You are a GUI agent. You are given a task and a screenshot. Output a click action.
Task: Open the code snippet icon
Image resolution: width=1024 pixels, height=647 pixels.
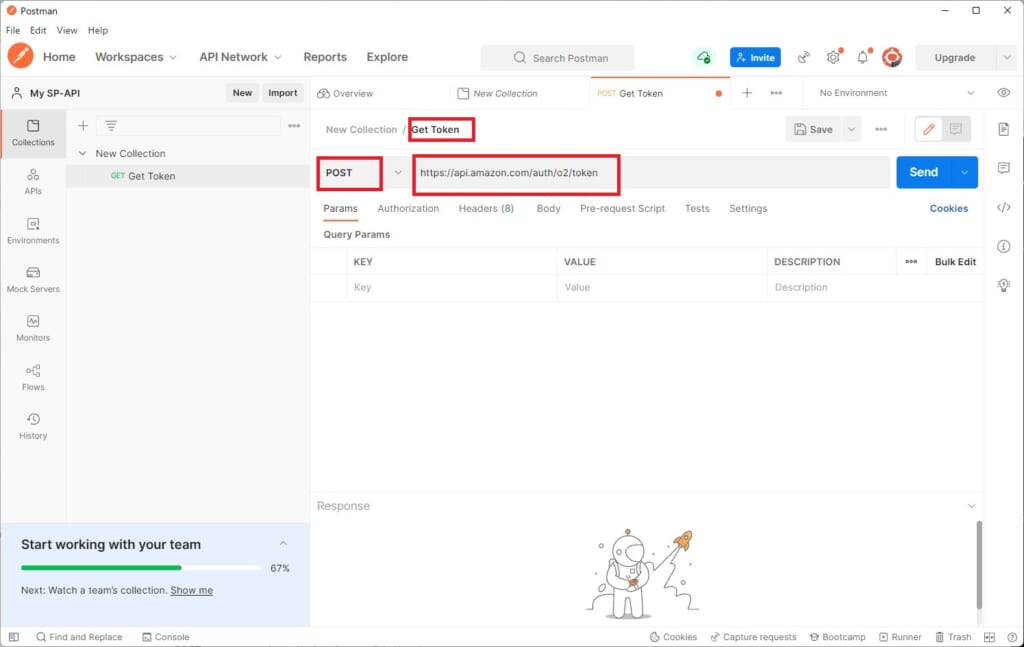pyautogui.click(x=1004, y=208)
